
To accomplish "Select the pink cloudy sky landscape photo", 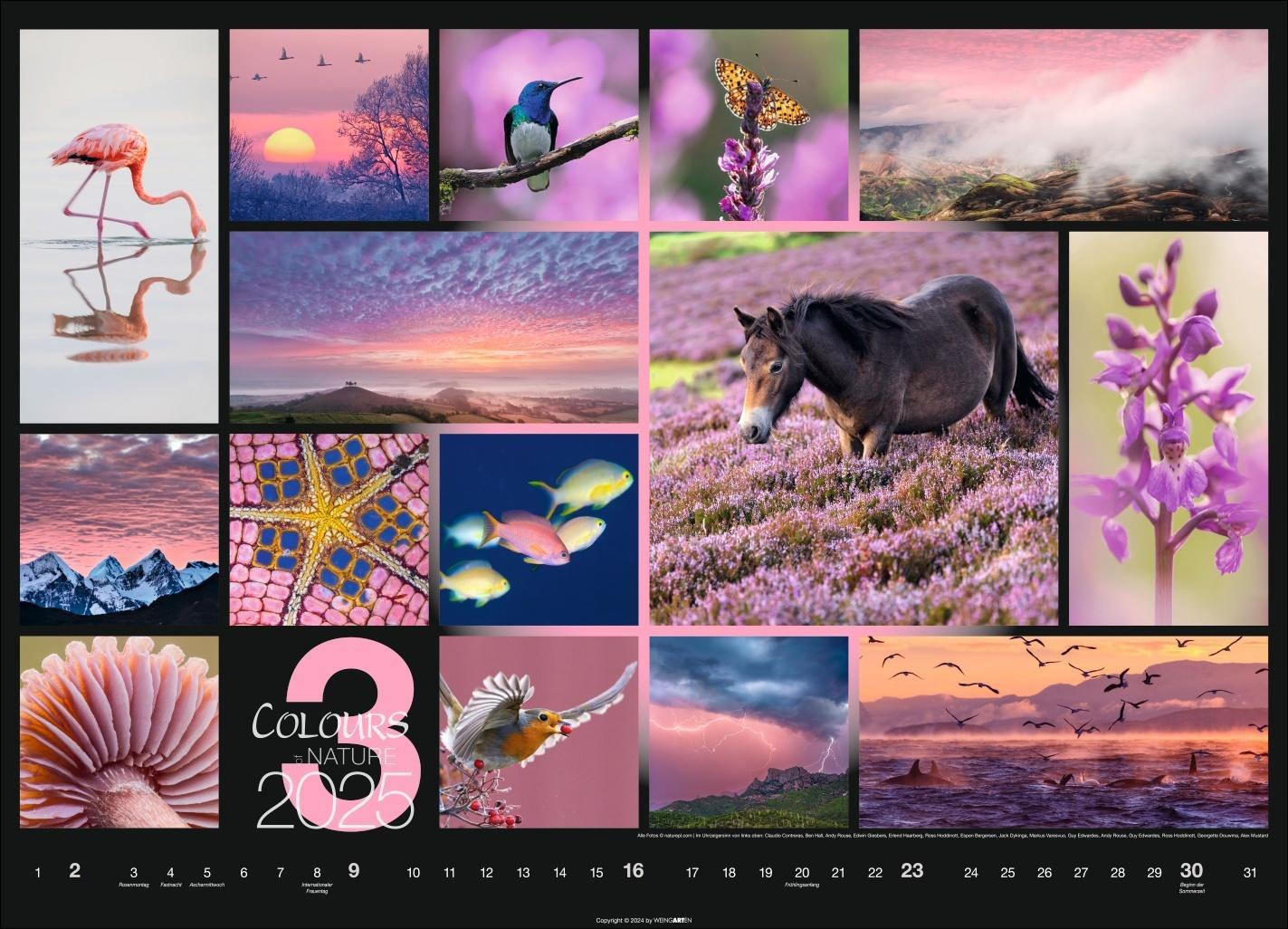I will click(x=434, y=327).
